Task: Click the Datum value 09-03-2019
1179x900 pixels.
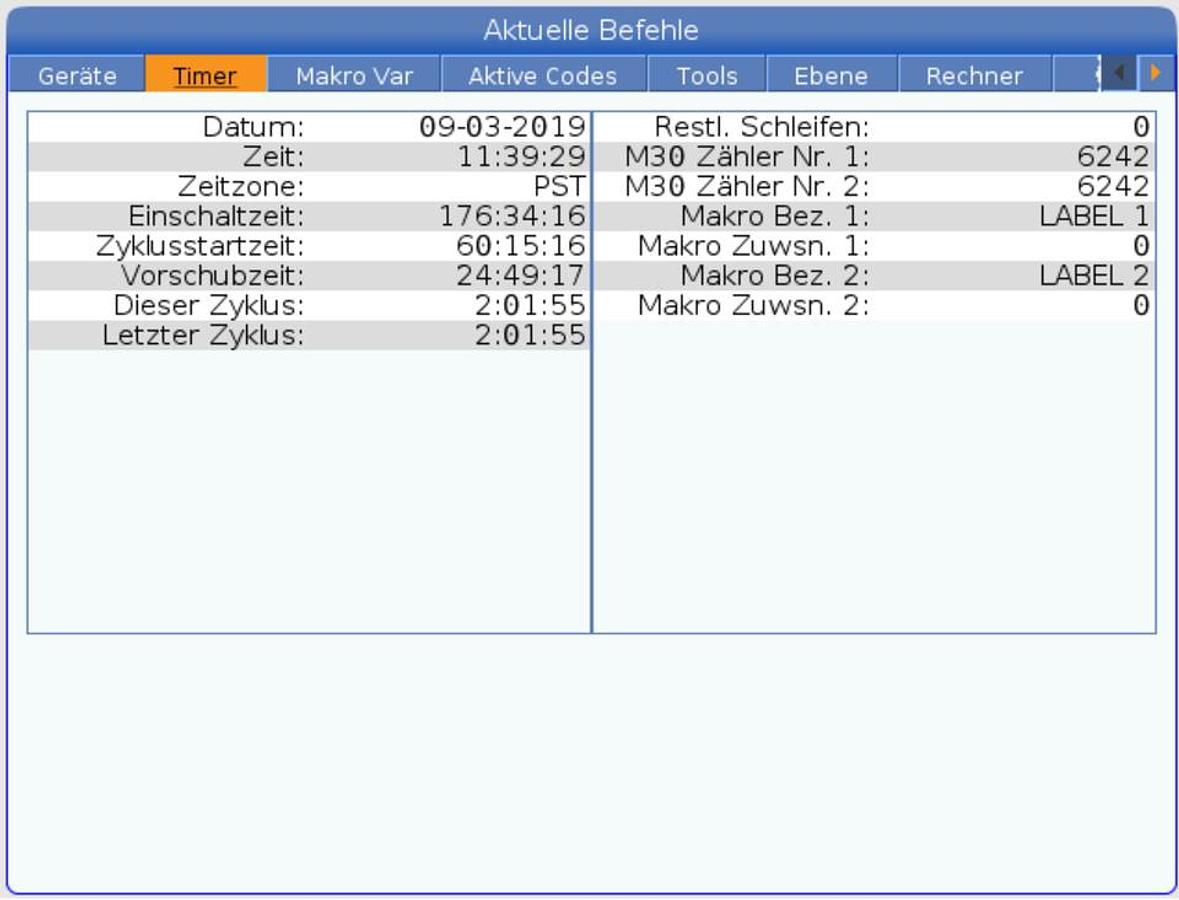Action: (x=502, y=127)
